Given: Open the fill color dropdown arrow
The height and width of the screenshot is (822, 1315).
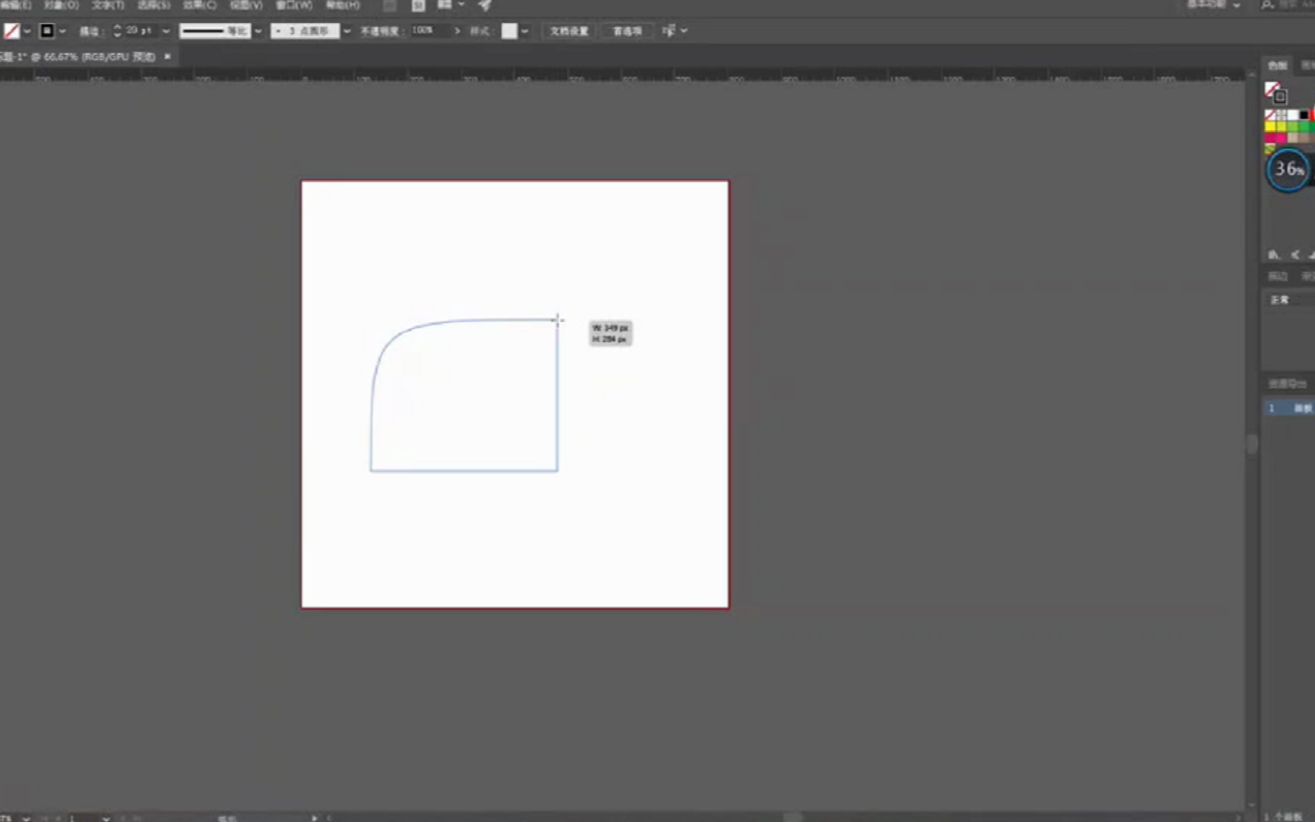Looking at the screenshot, I should (x=27, y=31).
